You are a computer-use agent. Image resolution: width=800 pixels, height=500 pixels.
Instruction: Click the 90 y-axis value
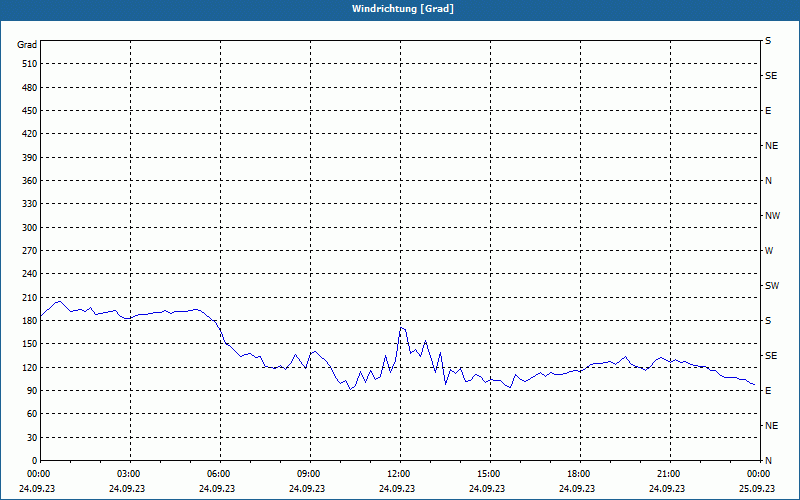click(32, 391)
